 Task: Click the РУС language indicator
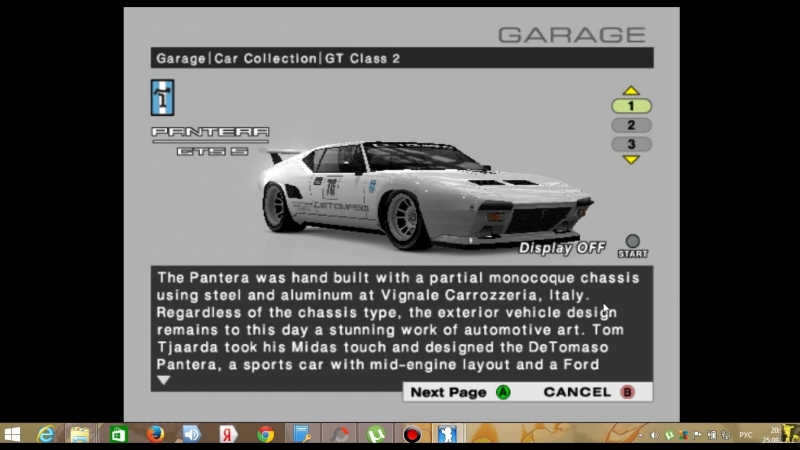coord(746,435)
